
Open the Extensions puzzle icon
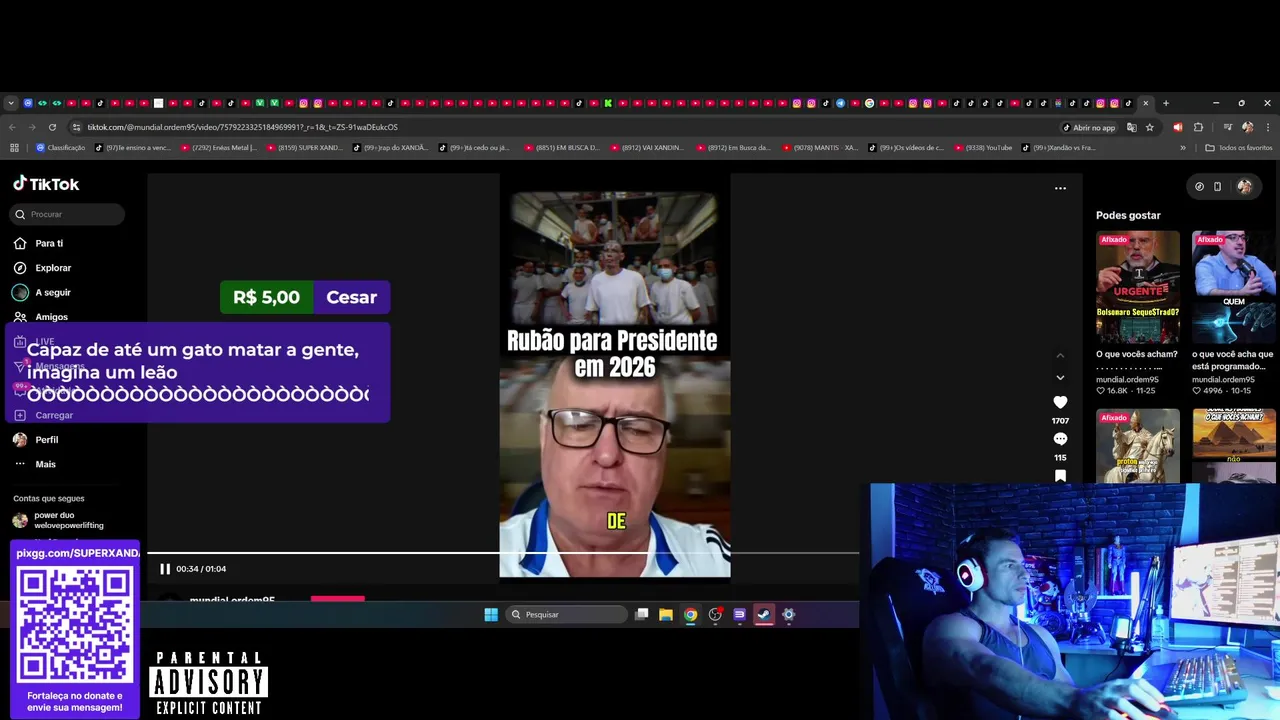[1198, 127]
